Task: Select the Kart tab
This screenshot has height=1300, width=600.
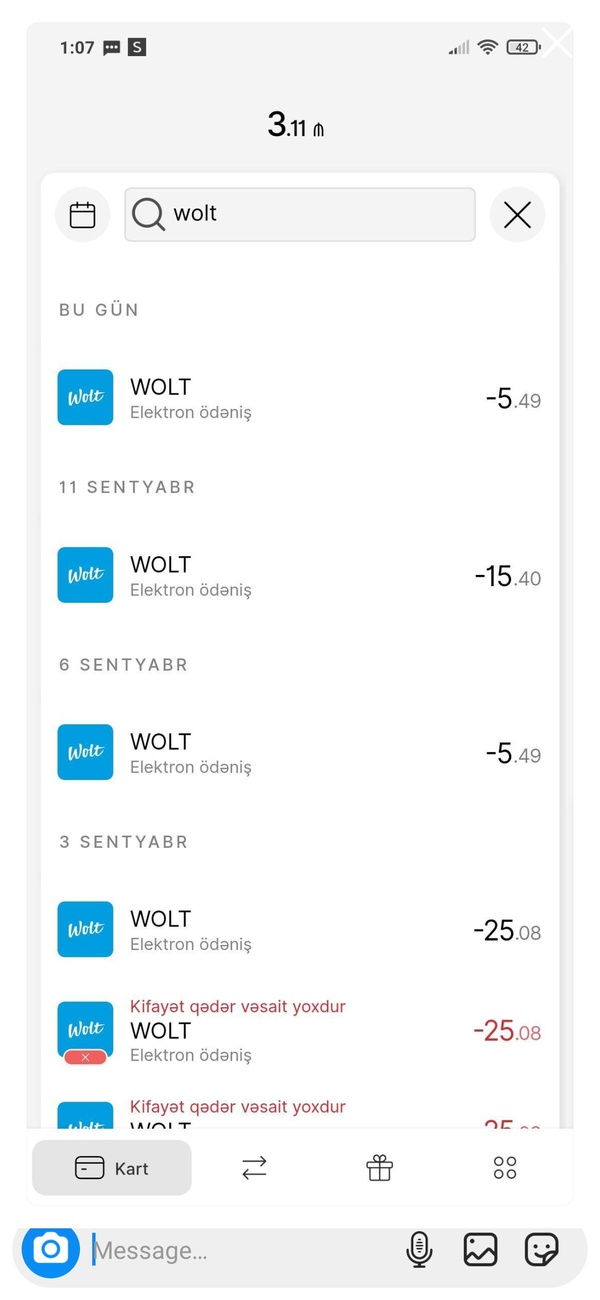Action: [112, 1168]
